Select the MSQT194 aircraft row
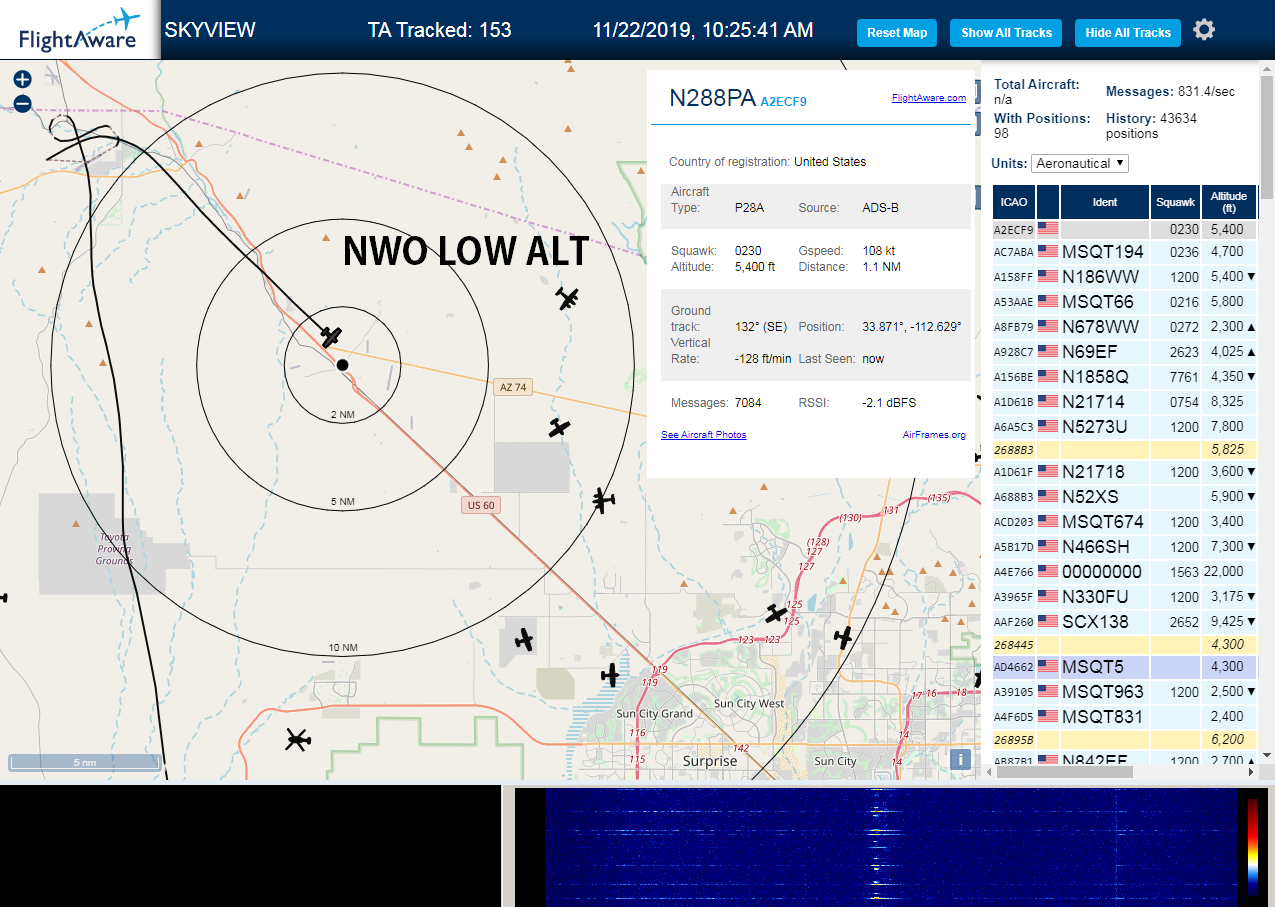The height and width of the screenshot is (907, 1275). (x=1124, y=251)
